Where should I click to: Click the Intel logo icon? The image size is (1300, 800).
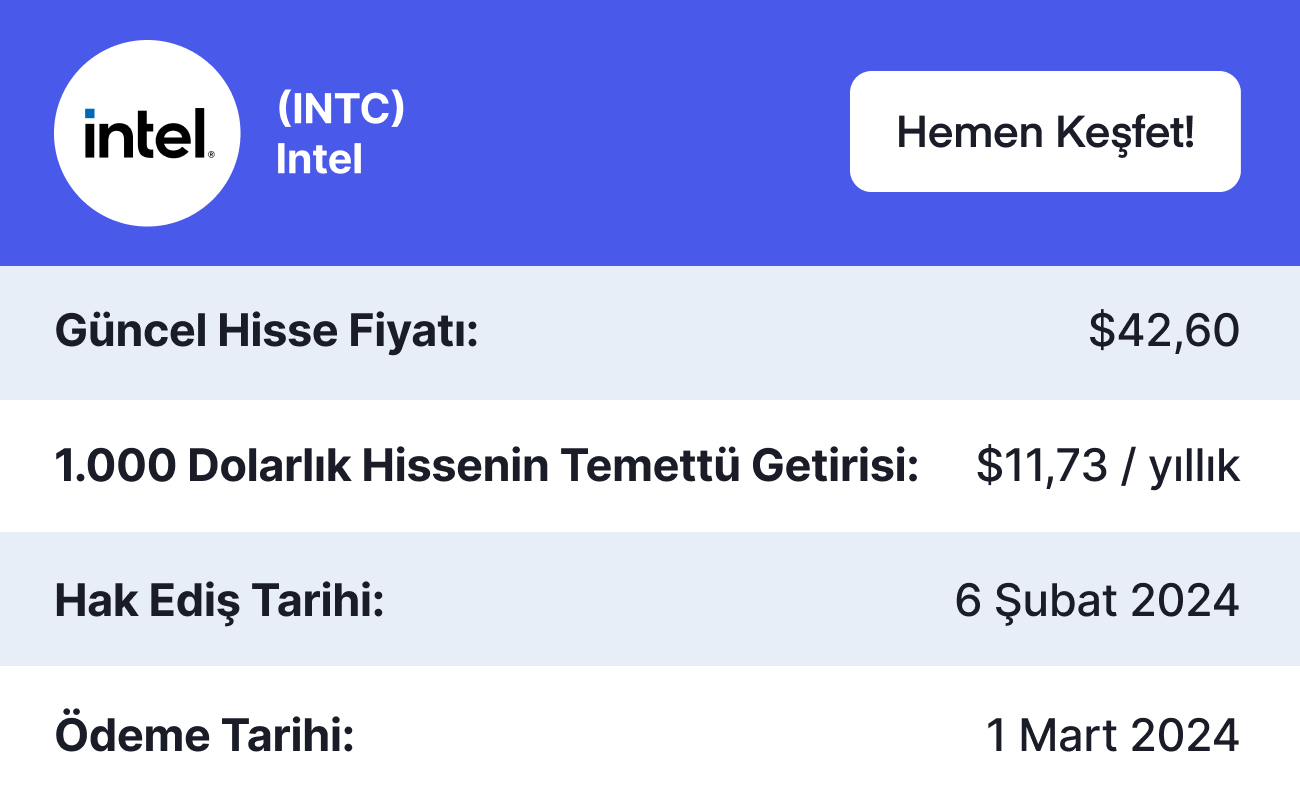[x=147, y=133]
